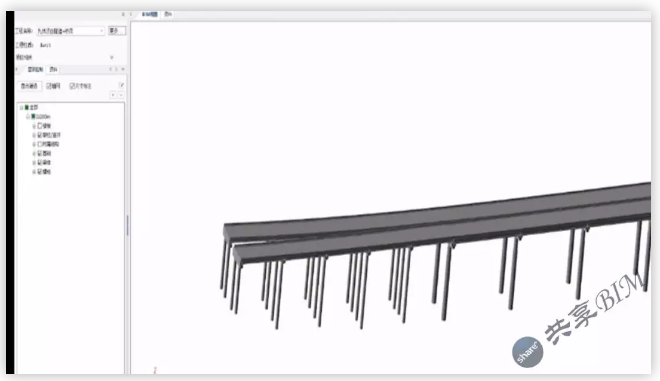The width and height of the screenshot is (660, 381).
Task: Click the pin icon at left panel top
Action: (123, 14)
